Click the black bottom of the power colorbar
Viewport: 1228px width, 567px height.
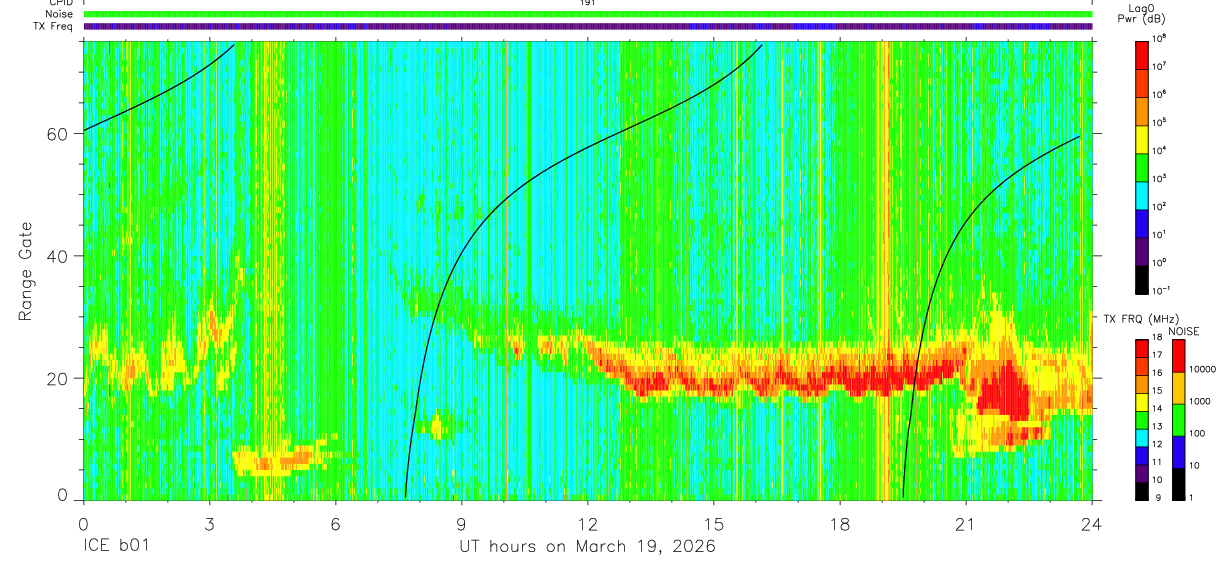(x=1142, y=279)
